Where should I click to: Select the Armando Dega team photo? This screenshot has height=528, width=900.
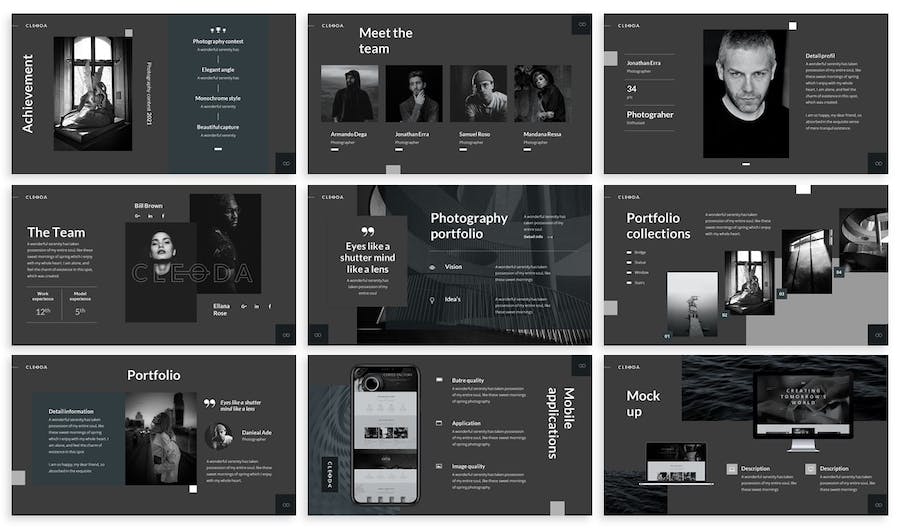coord(350,94)
